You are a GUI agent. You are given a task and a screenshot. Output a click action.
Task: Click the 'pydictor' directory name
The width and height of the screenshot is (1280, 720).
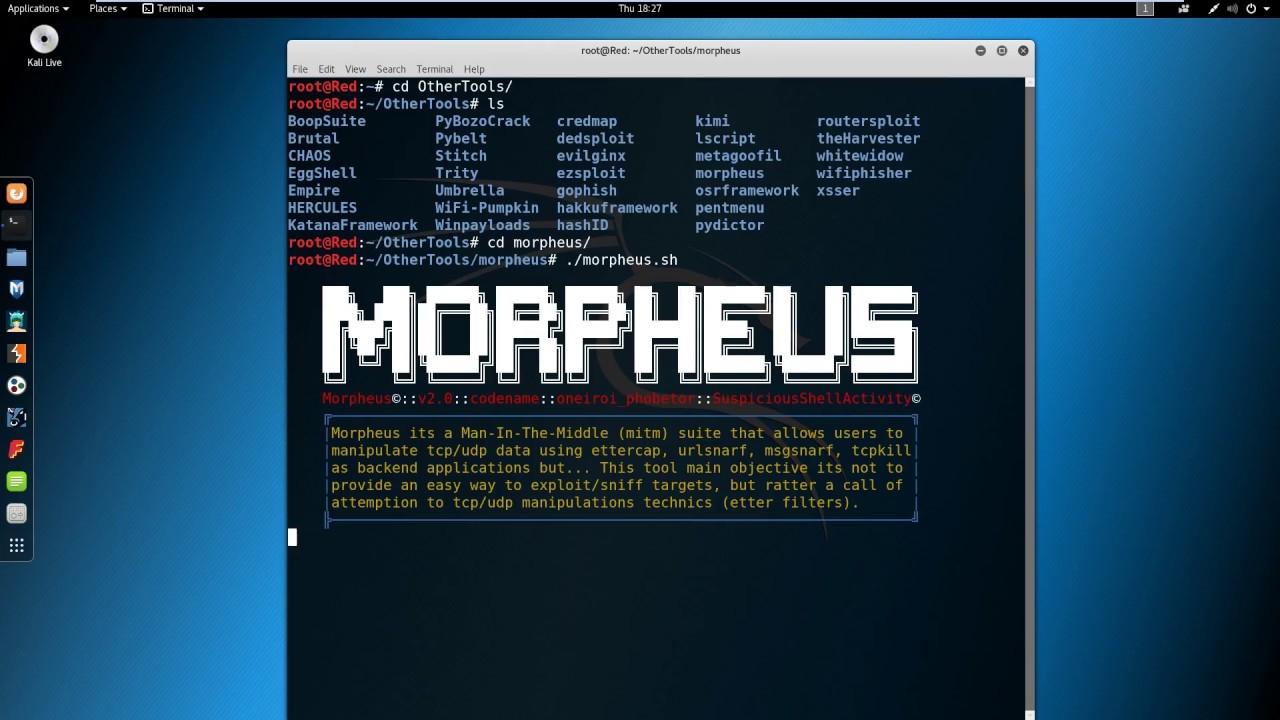[x=730, y=225]
